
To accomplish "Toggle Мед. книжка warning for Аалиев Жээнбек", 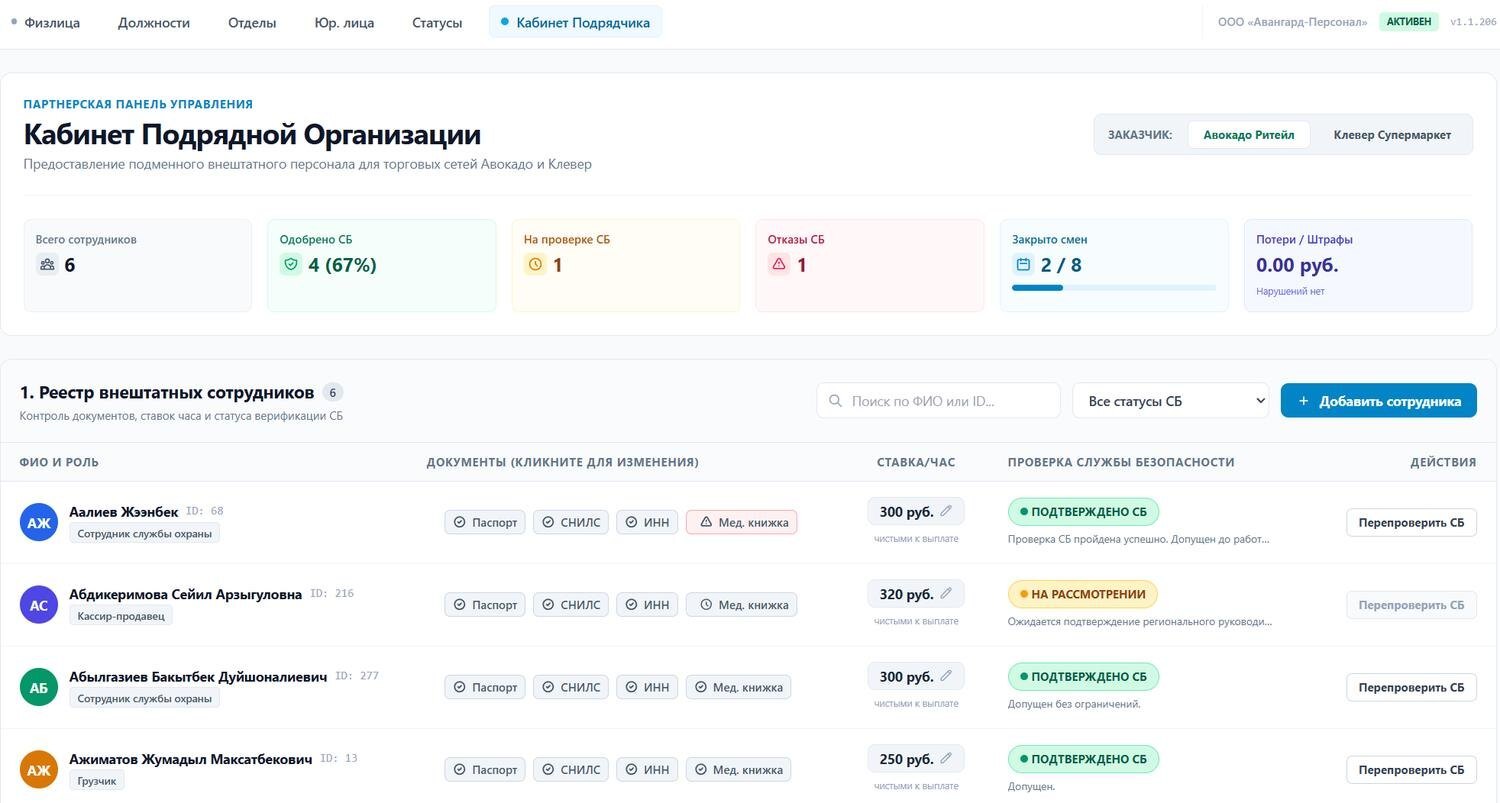I will pyautogui.click(x=741, y=522).
